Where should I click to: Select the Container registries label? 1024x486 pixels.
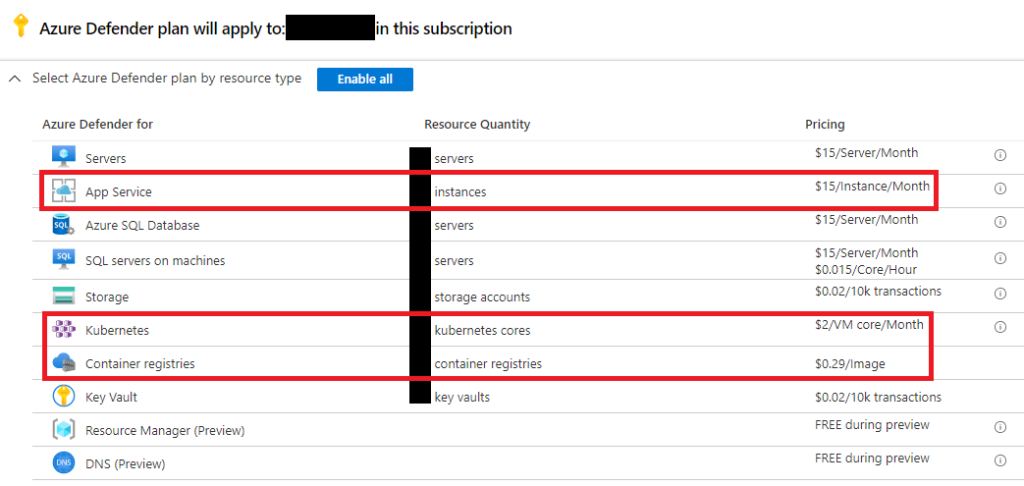pyautogui.click(x=140, y=364)
